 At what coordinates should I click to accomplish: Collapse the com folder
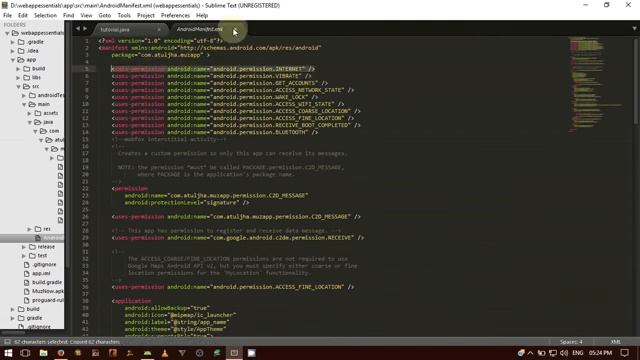(x=36, y=131)
